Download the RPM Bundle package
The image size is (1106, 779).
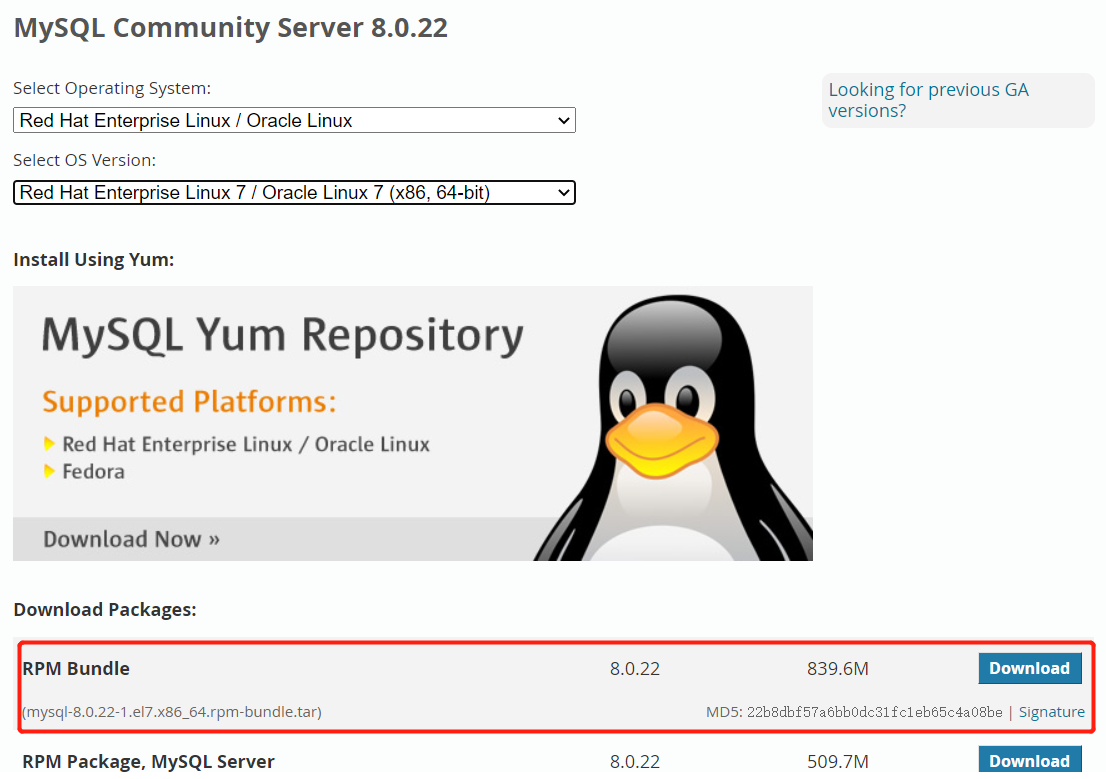[x=1029, y=668]
